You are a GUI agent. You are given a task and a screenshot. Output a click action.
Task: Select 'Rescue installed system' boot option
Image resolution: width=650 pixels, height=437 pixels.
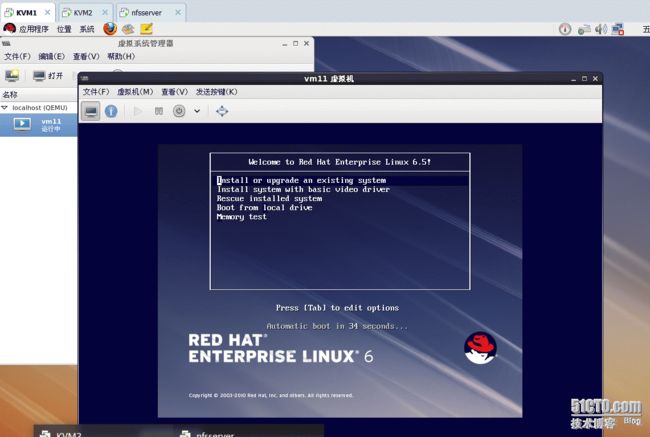pos(269,199)
